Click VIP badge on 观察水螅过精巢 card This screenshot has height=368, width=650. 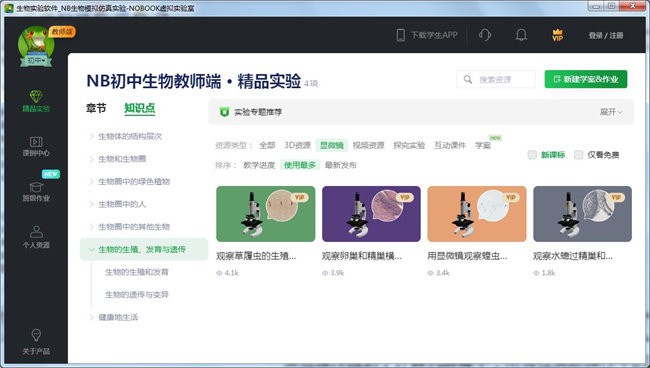click(616, 197)
